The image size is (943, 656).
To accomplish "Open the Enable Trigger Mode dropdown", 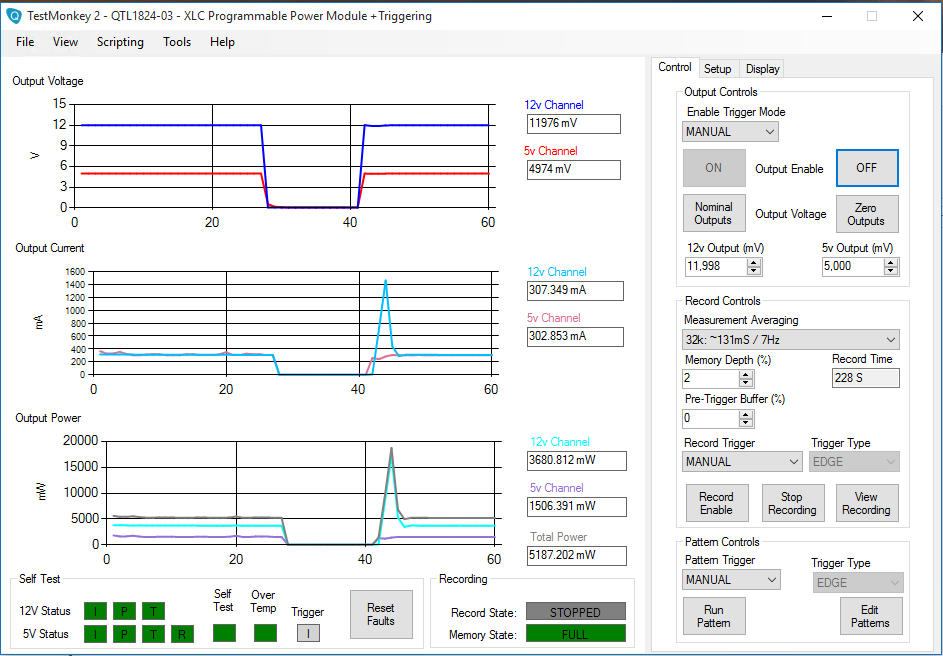I will click(x=730, y=132).
